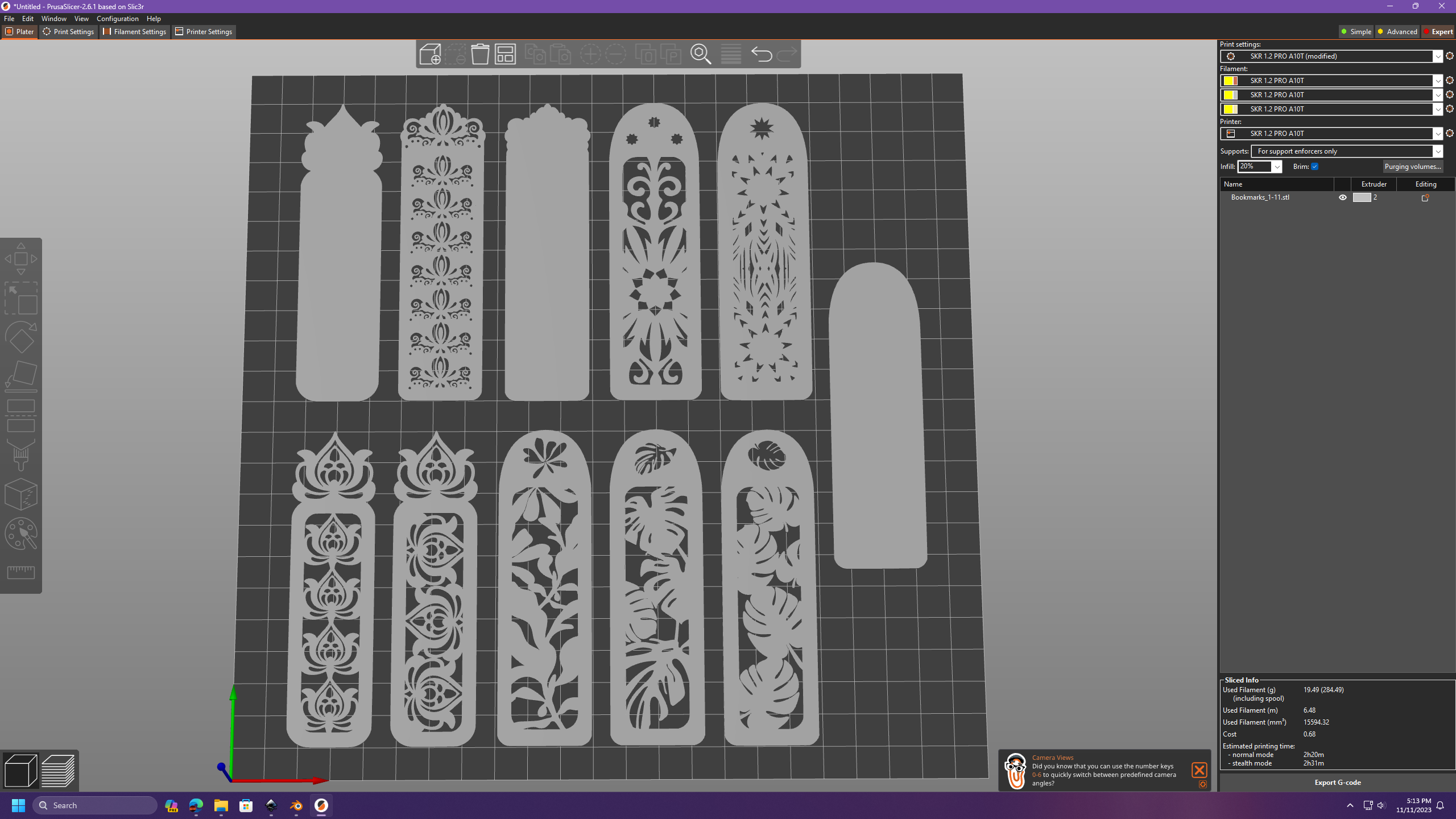Open the Configuration menu
This screenshot has width=1456, height=819.
pos(117,18)
